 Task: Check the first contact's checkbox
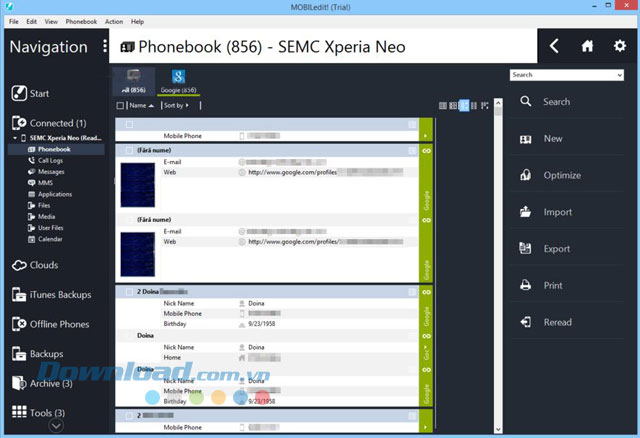[128, 124]
